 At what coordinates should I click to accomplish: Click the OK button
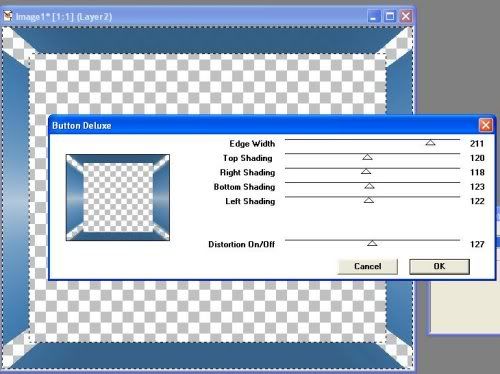click(x=439, y=266)
